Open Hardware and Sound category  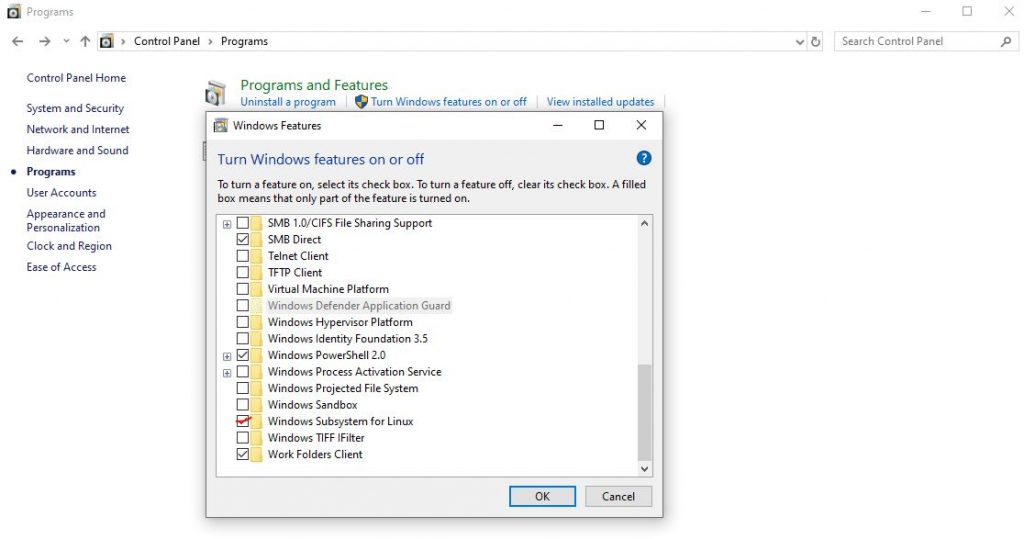tap(77, 150)
